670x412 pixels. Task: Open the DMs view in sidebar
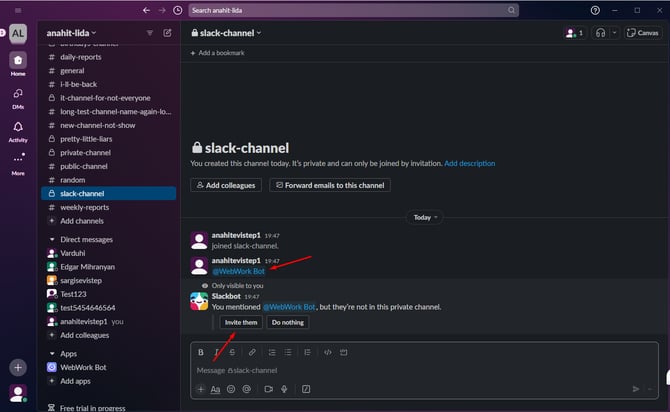click(18, 97)
